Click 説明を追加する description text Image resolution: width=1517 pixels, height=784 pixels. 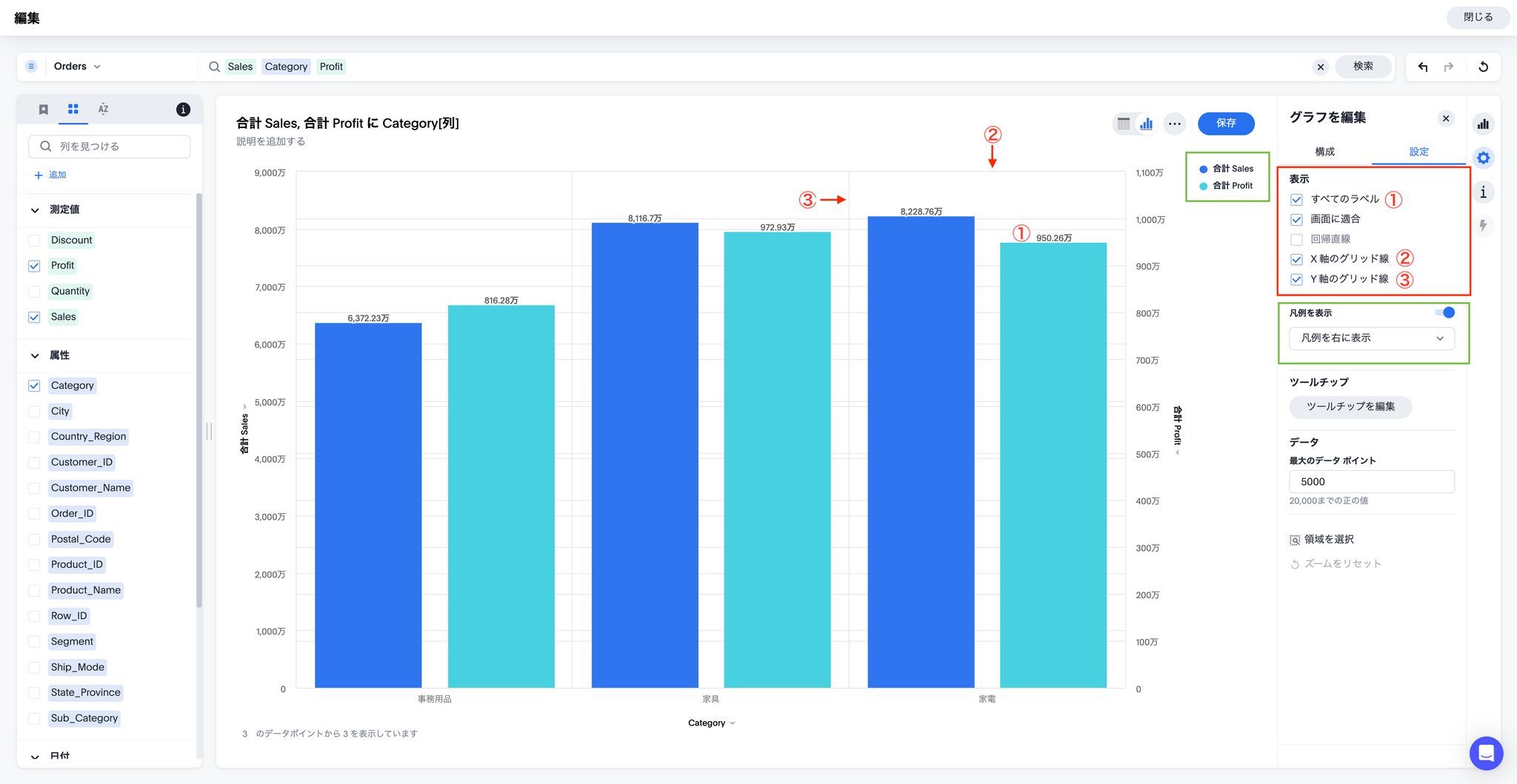point(270,141)
